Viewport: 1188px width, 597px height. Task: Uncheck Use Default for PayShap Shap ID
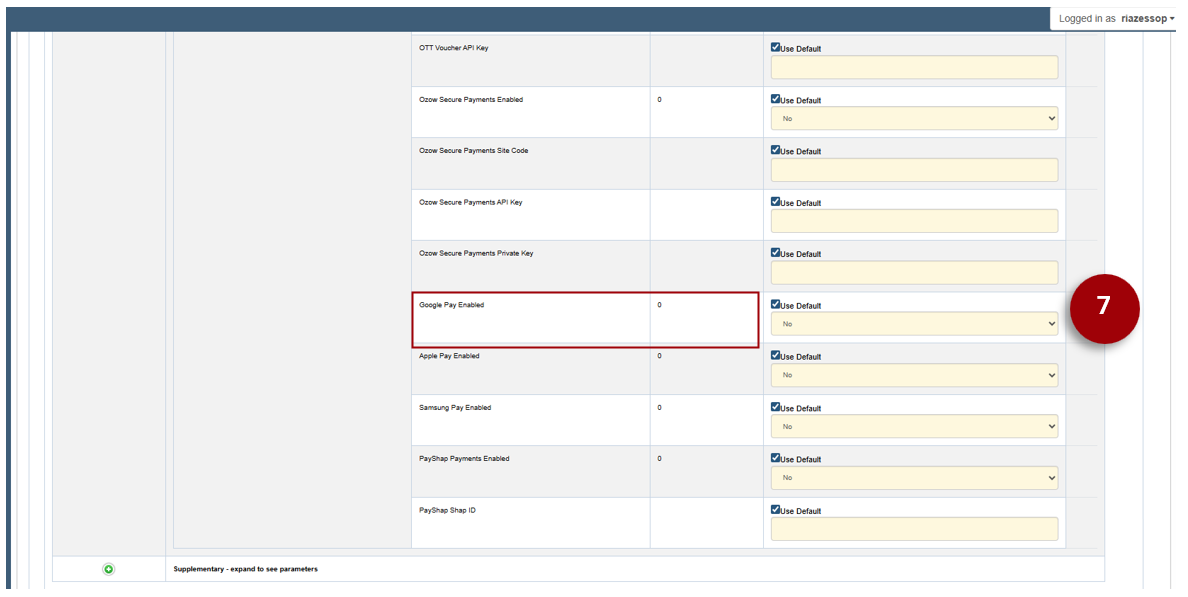[776, 510]
